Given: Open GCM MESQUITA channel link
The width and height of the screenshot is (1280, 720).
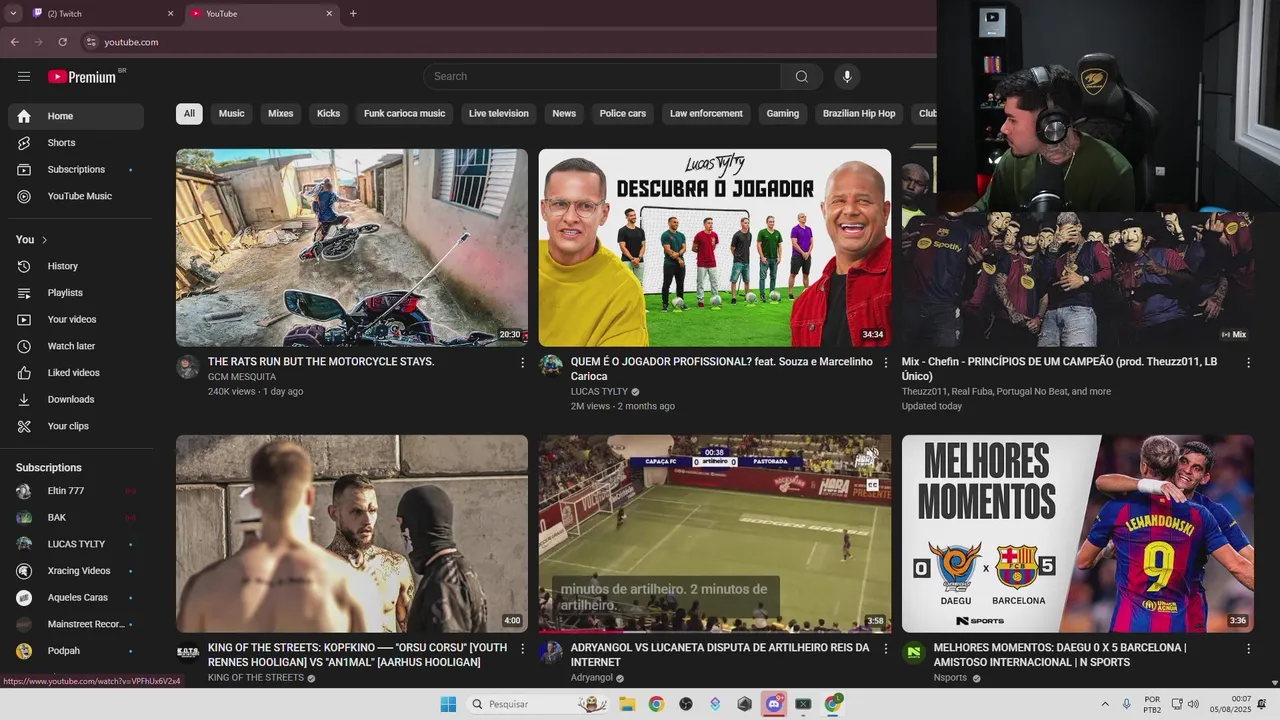Looking at the screenshot, I should [242, 377].
